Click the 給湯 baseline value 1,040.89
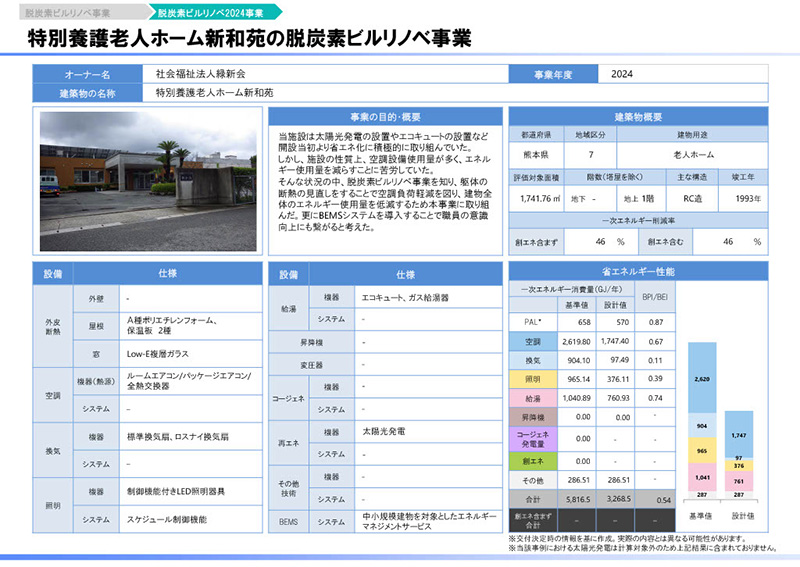The height and width of the screenshot is (567, 800). pyautogui.click(x=577, y=398)
